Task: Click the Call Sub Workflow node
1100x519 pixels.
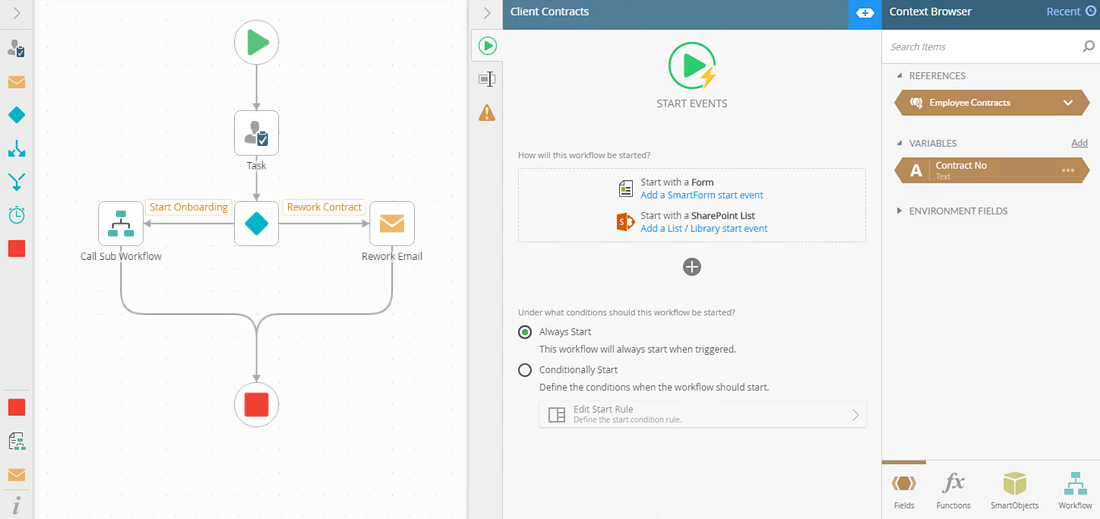Action: pos(120,223)
